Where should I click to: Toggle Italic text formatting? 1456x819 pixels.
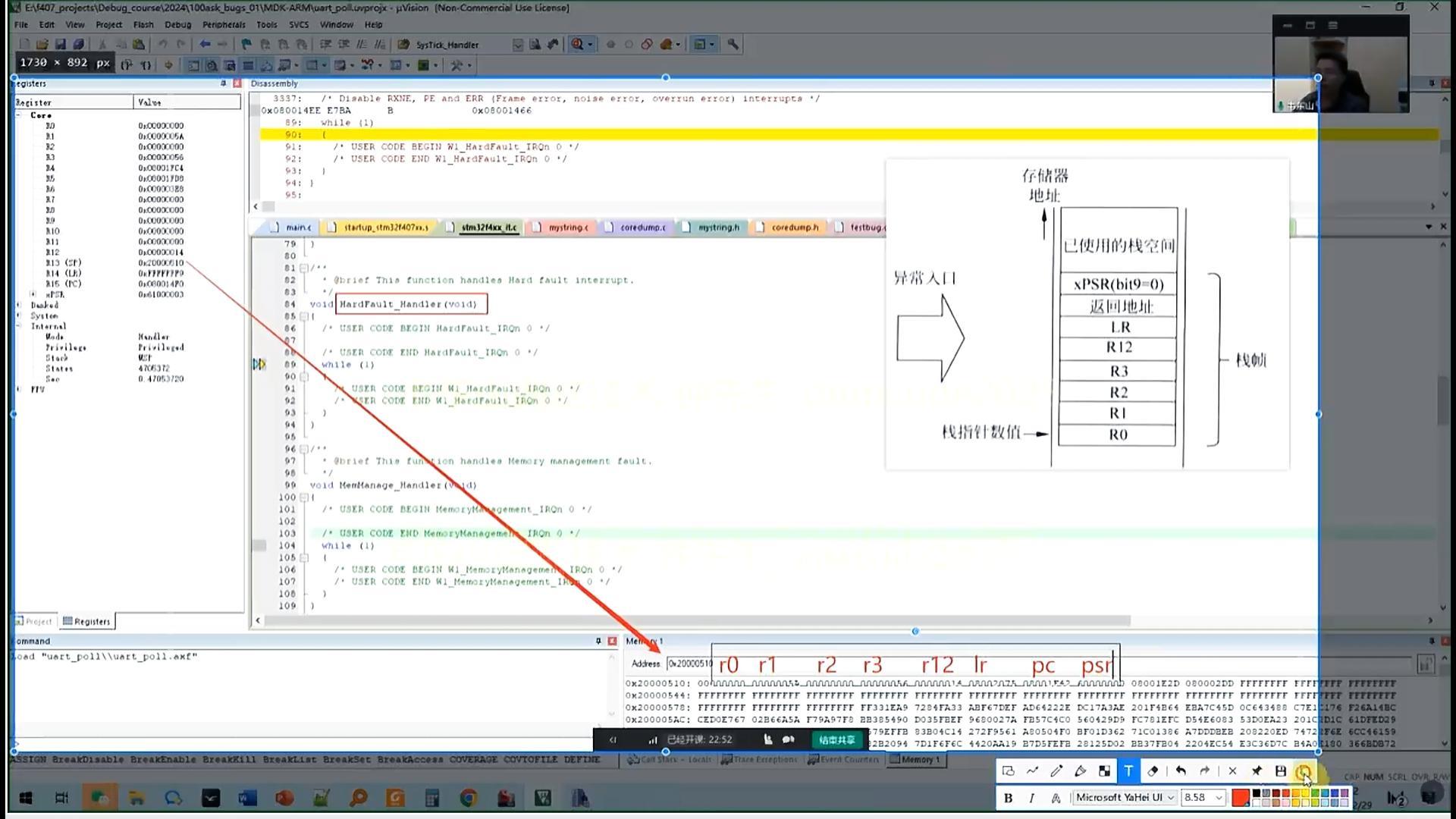point(1031,798)
